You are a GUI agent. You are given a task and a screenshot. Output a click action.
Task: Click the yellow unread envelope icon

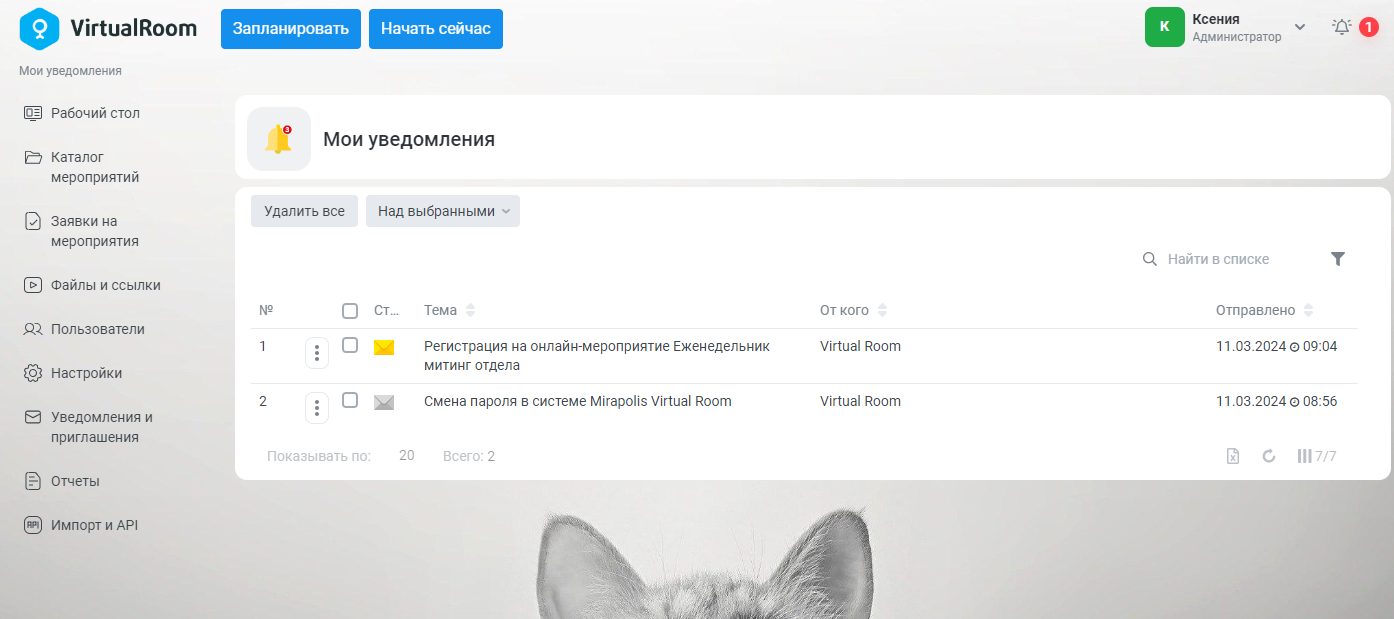tap(384, 347)
